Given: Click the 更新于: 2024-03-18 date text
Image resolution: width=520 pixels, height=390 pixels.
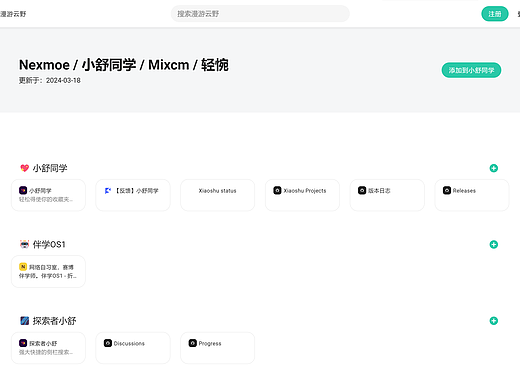Looking at the screenshot, I should (x=50, y=80).
